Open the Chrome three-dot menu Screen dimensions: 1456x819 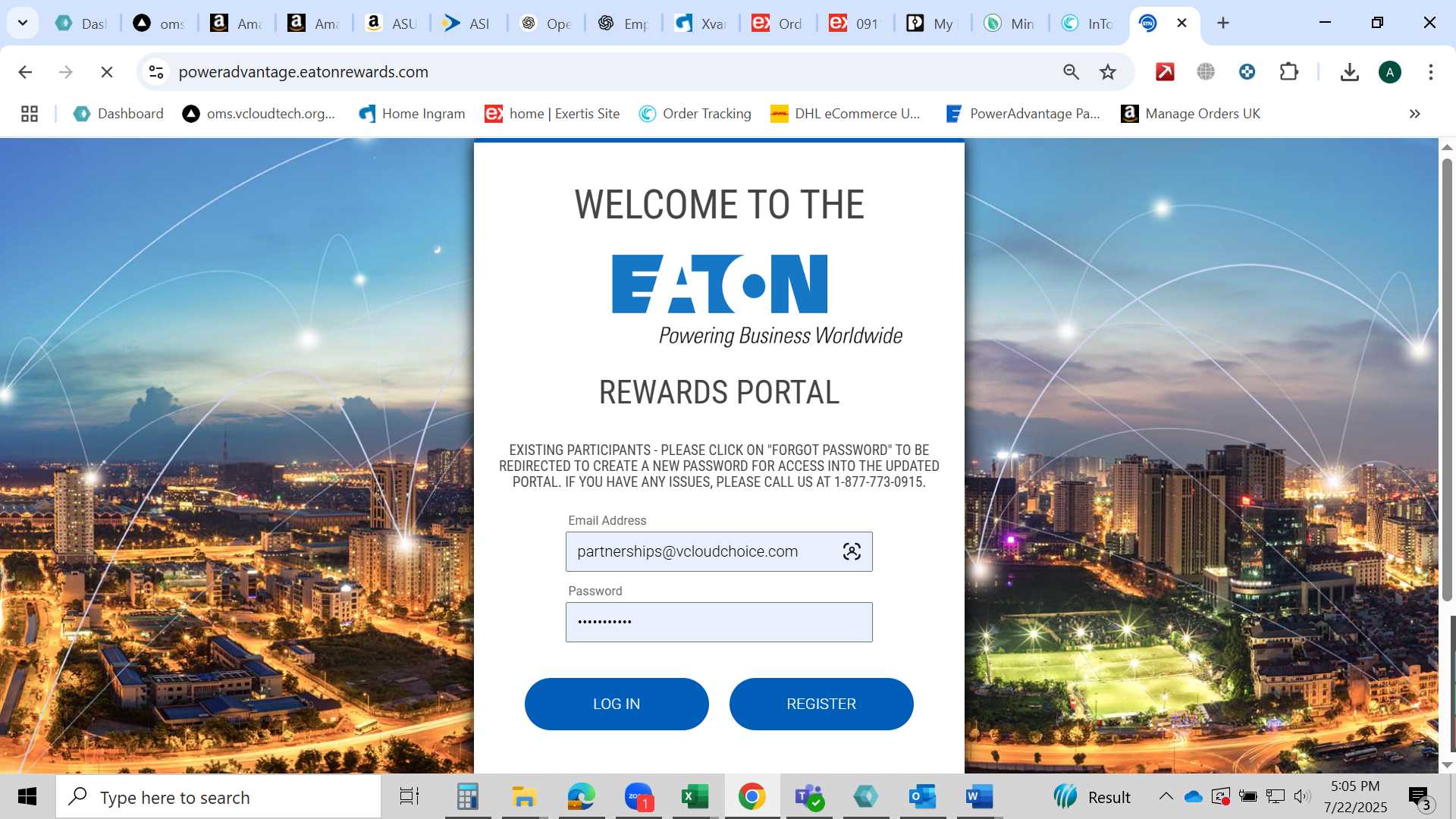click(1430, 72)
